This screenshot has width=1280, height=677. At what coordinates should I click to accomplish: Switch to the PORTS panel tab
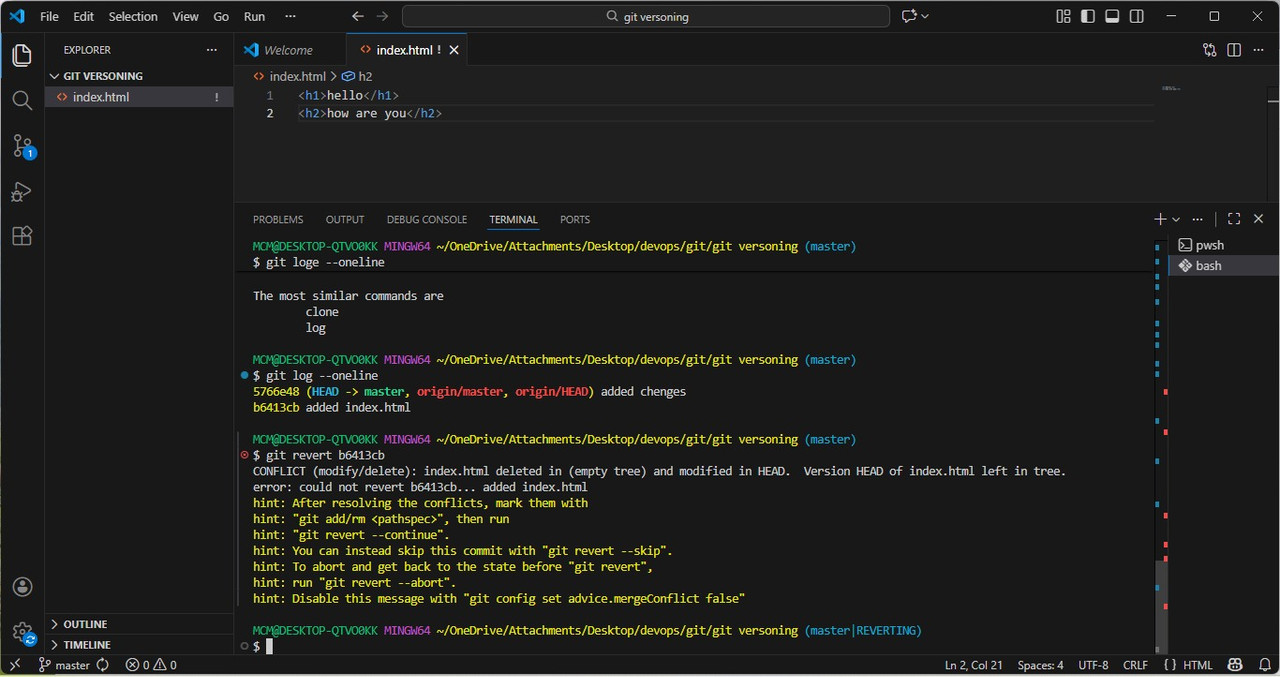(575, 219)
